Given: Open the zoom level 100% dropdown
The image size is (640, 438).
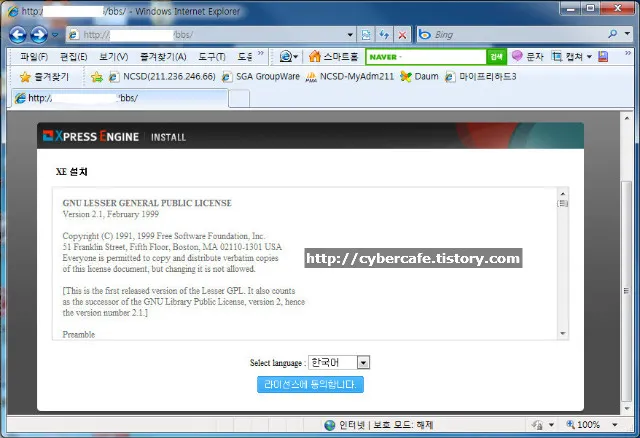Looking at the screenshot, I should pos(625,425).
